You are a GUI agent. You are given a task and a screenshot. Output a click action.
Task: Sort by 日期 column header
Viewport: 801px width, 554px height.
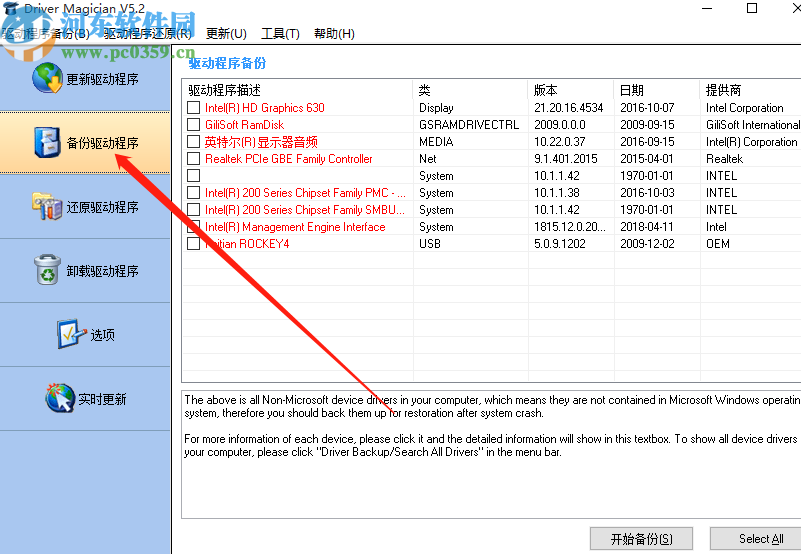click(657, 90)
